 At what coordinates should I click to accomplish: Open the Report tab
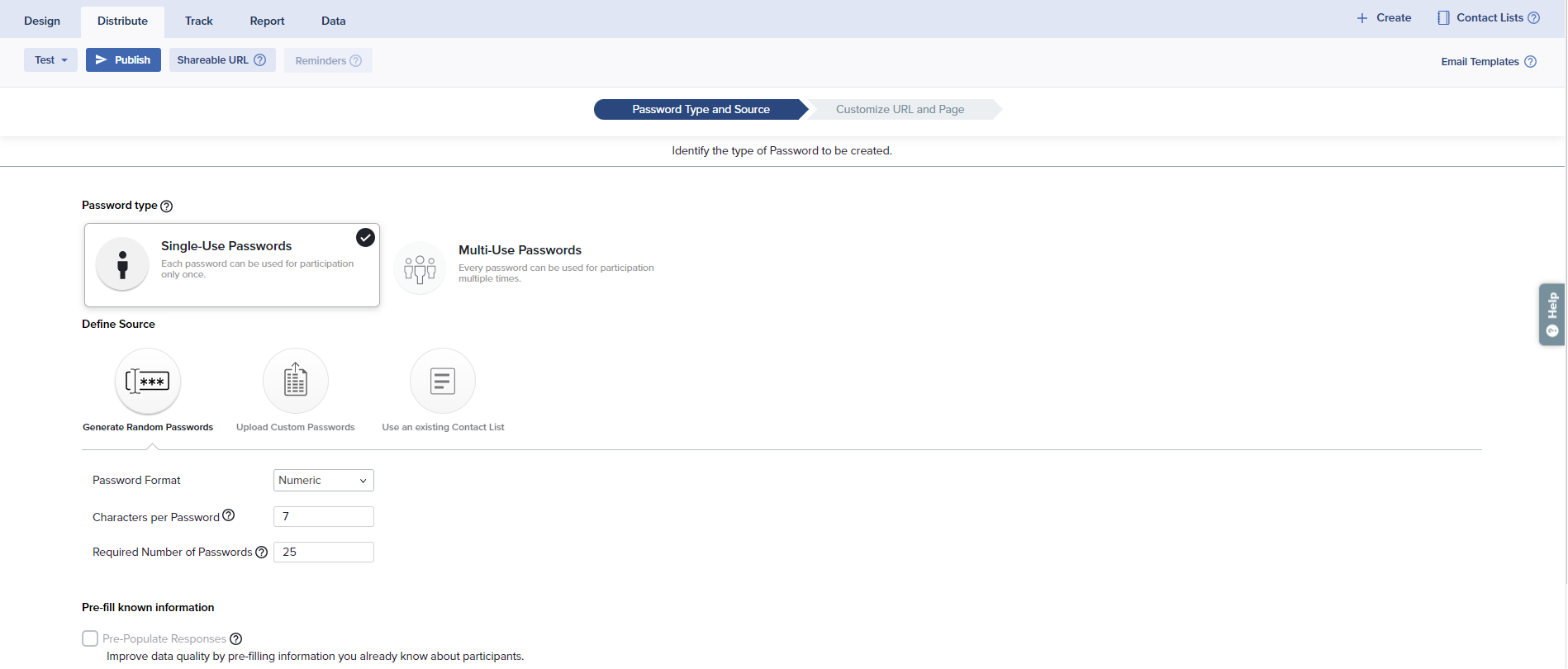tap(267, 21)
